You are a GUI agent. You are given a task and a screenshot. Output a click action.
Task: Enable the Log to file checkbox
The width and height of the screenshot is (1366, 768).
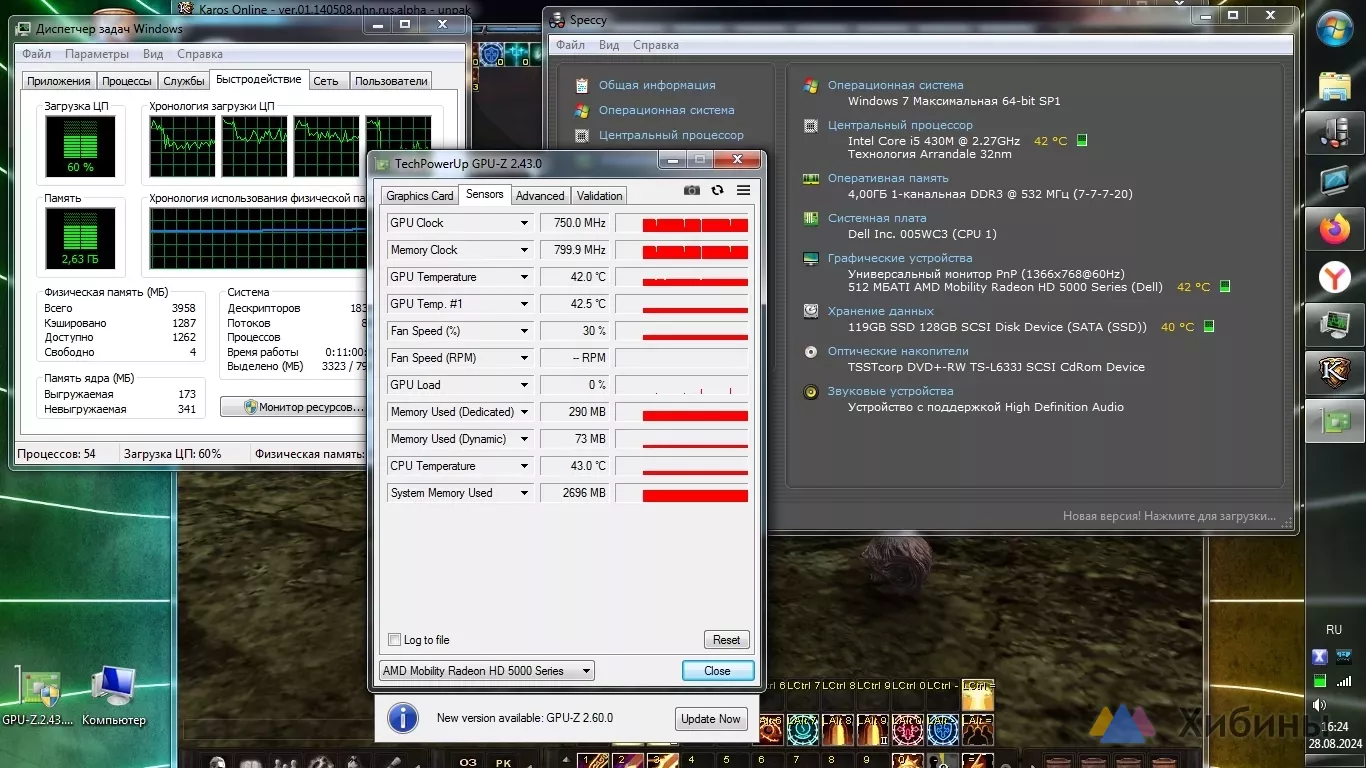[394, 640]
